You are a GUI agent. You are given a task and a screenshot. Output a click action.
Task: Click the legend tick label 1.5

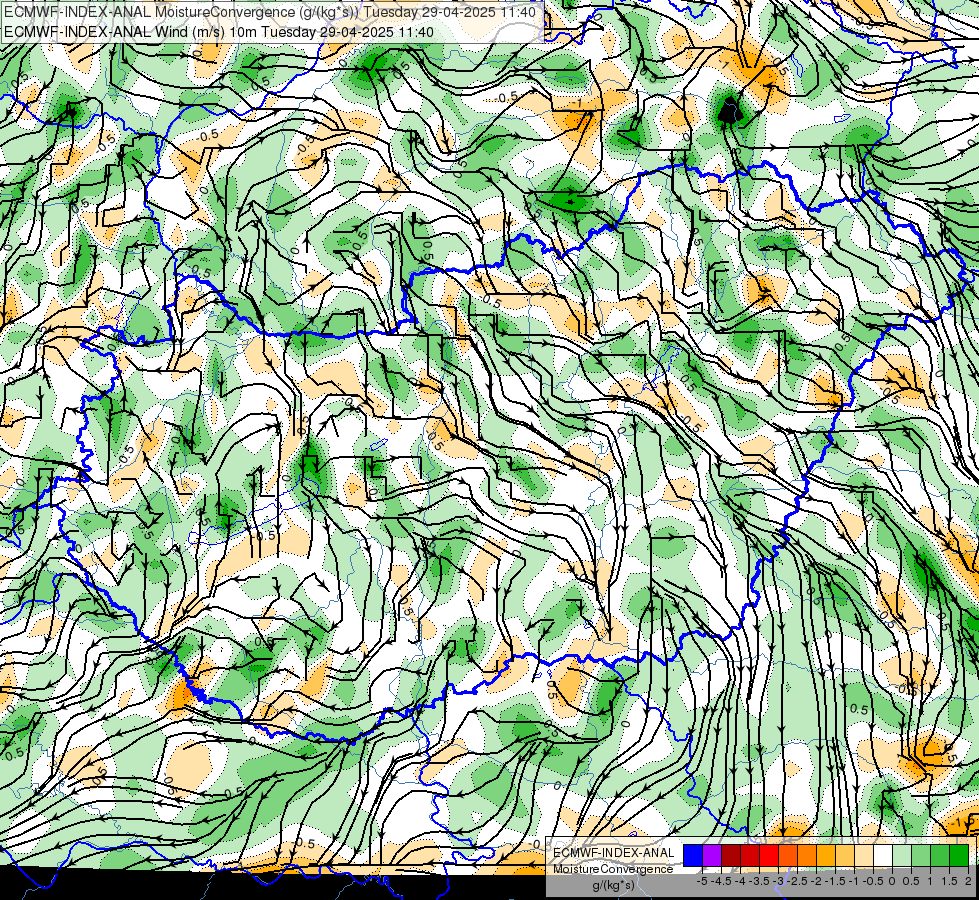click(949, 881)
